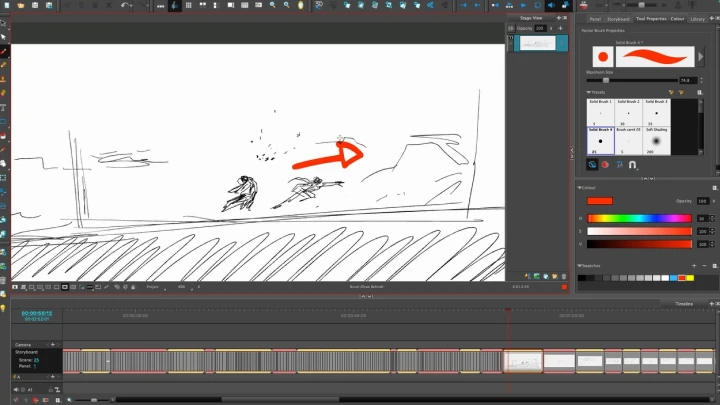The image size is (720, 405).
Task: Click the current red colour swatch
Action: (600, 201)
